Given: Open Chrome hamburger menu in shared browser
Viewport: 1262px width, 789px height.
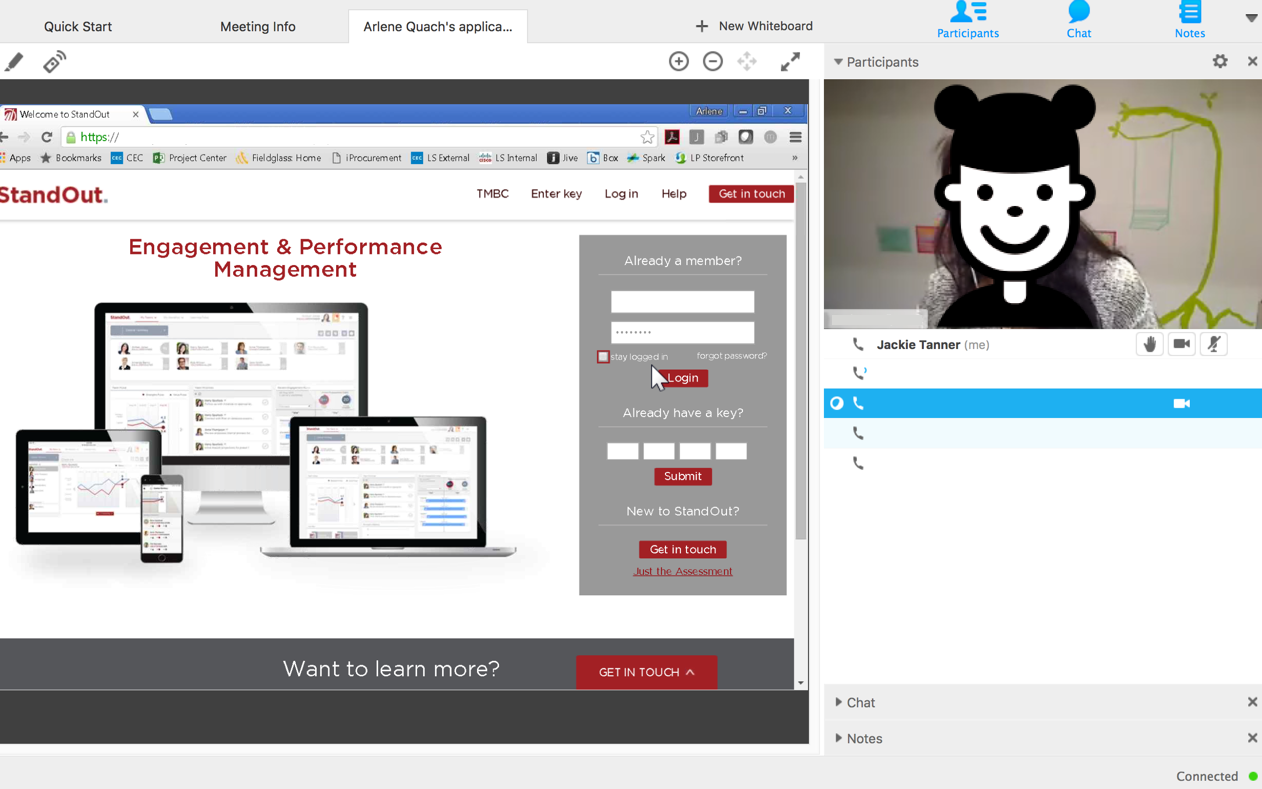Looking at the screenshot, I should [x=796, y=137].
